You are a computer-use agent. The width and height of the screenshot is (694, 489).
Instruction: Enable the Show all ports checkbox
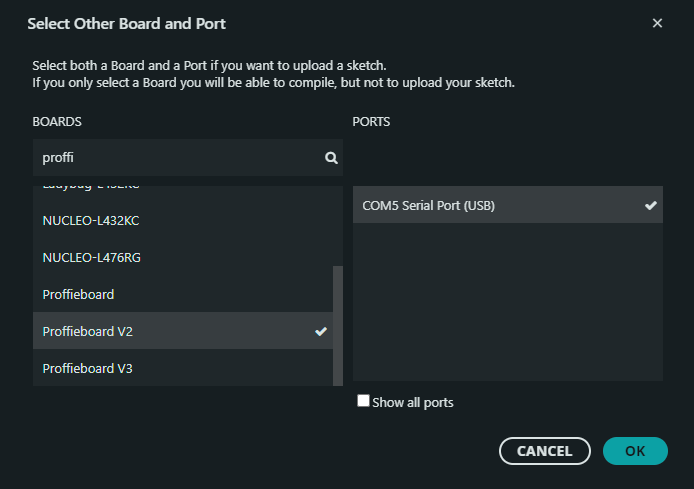[x=363, y=401]
